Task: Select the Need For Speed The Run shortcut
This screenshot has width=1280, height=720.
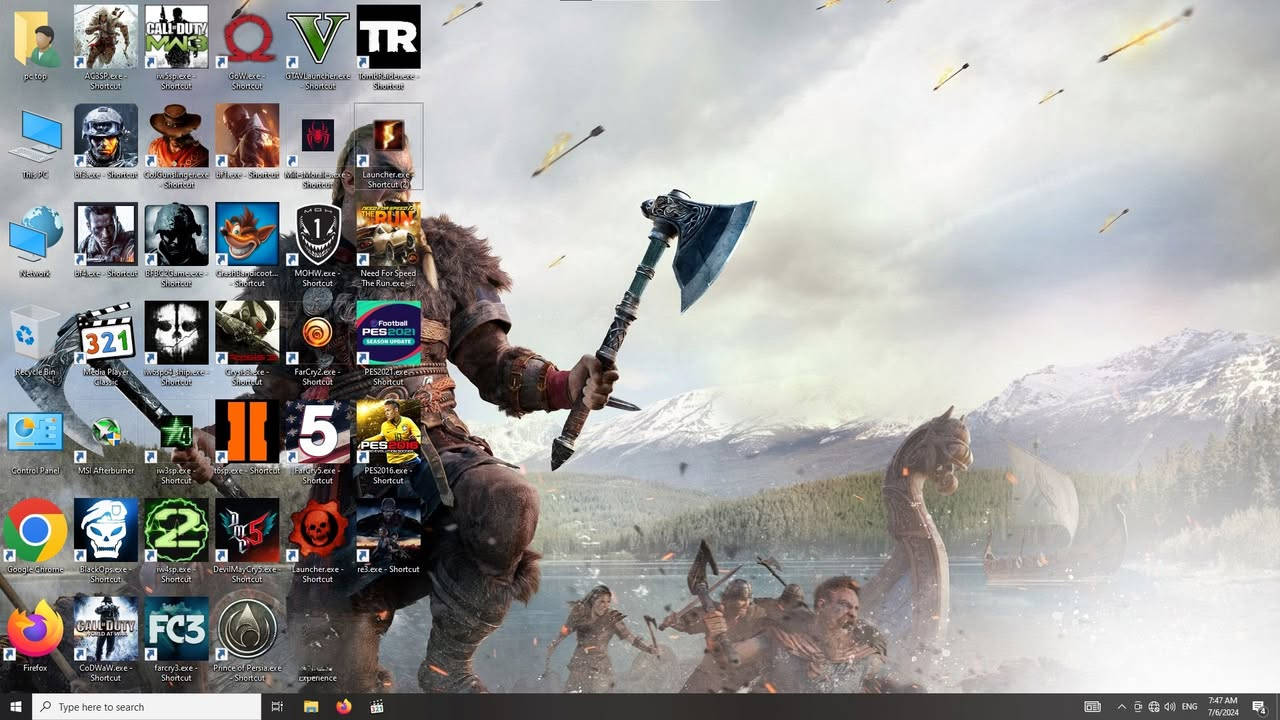Action: point(388,245)
